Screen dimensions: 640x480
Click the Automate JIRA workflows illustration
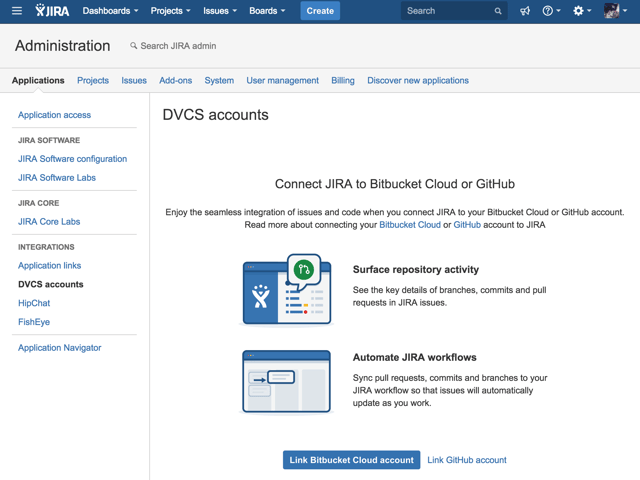(287, 382)
